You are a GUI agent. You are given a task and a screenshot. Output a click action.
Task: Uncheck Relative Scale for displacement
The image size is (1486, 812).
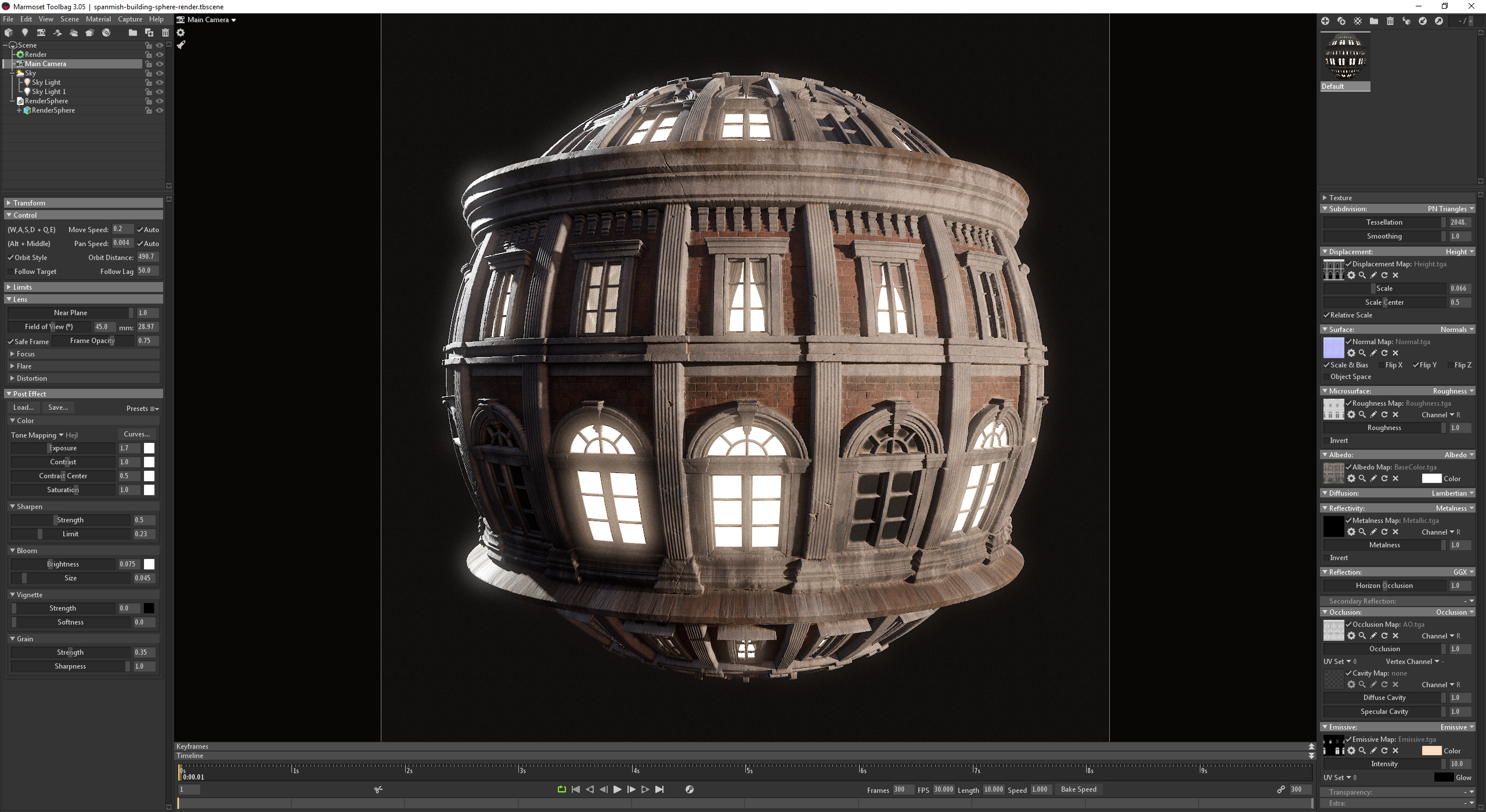pyautogui.click(x=1326, y=315)
